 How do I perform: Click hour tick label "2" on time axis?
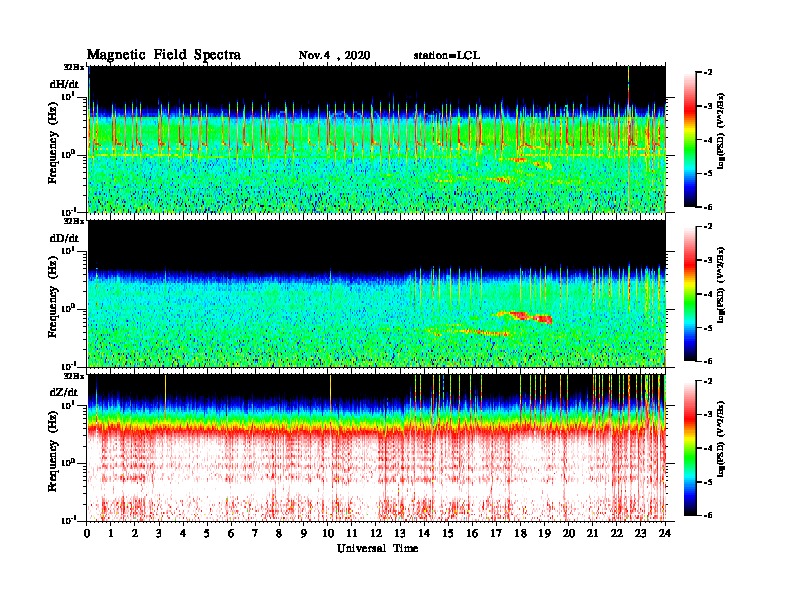(x=135, y=533)
